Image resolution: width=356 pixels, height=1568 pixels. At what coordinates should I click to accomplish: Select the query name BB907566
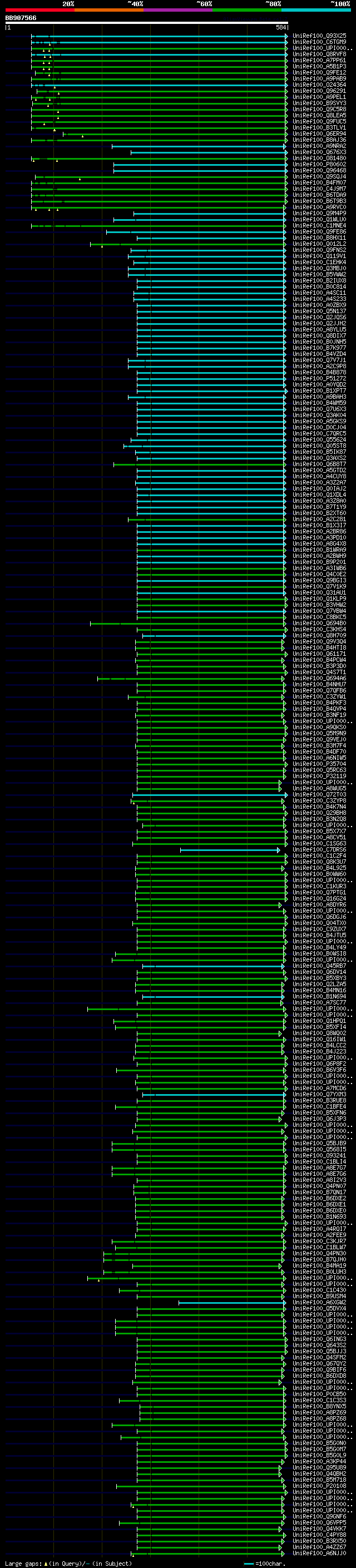click(x=21, y=18)
